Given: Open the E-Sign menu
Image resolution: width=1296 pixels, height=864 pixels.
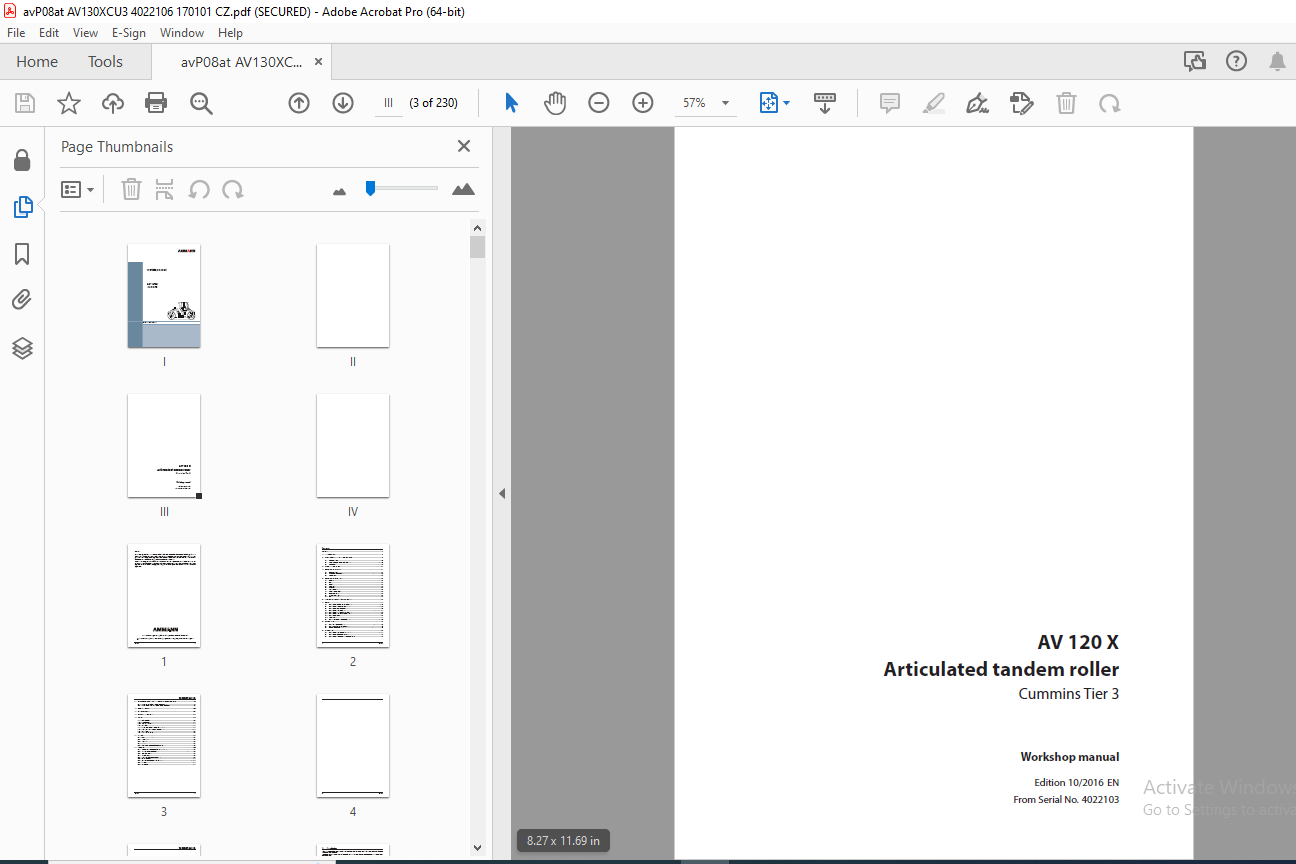Looking at the screenshot, I should 129,33.
